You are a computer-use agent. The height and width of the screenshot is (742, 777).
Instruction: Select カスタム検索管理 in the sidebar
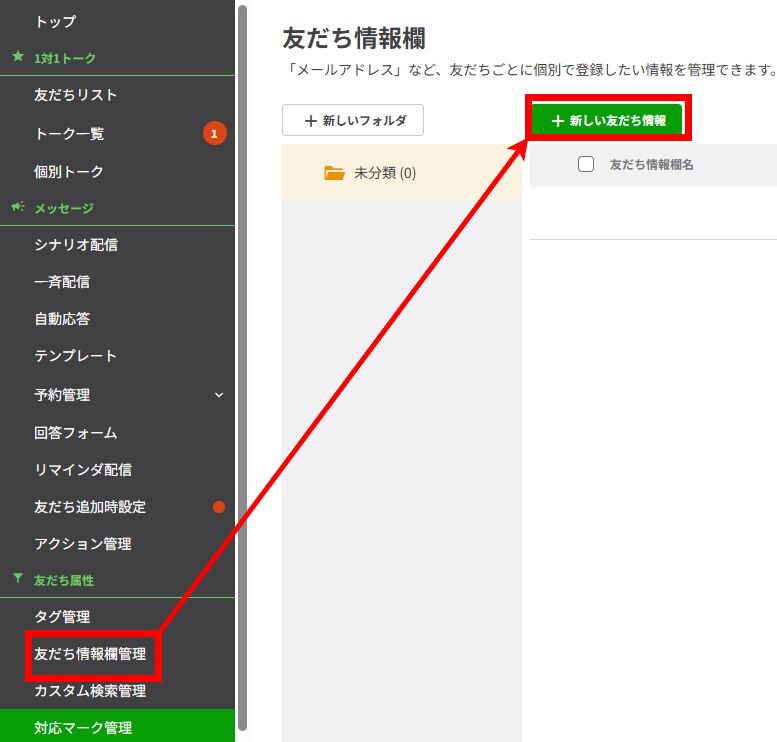[90, 691]
